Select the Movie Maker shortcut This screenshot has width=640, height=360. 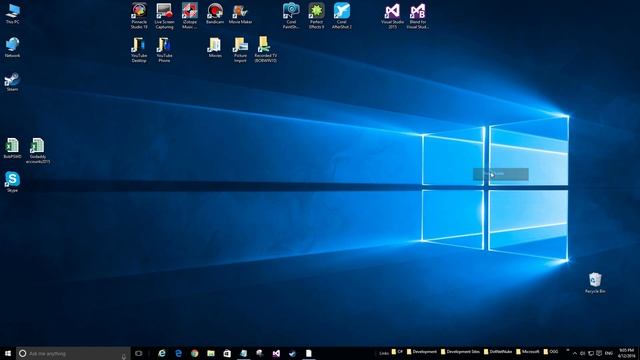(x=240, y=13)
